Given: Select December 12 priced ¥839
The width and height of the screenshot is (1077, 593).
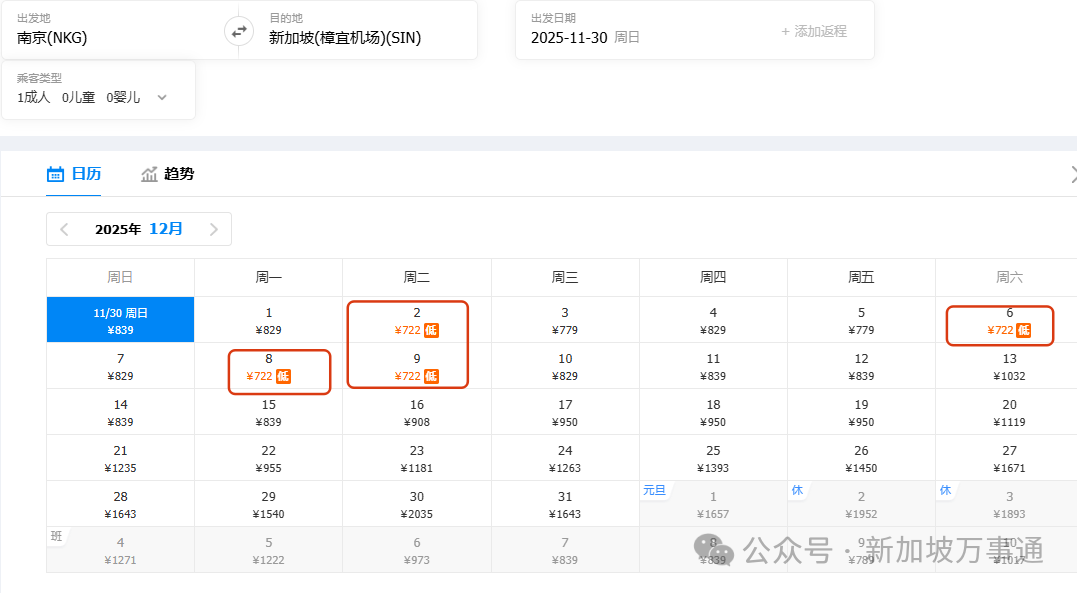Looking at the screenshot, I should (x=861, y=366).
